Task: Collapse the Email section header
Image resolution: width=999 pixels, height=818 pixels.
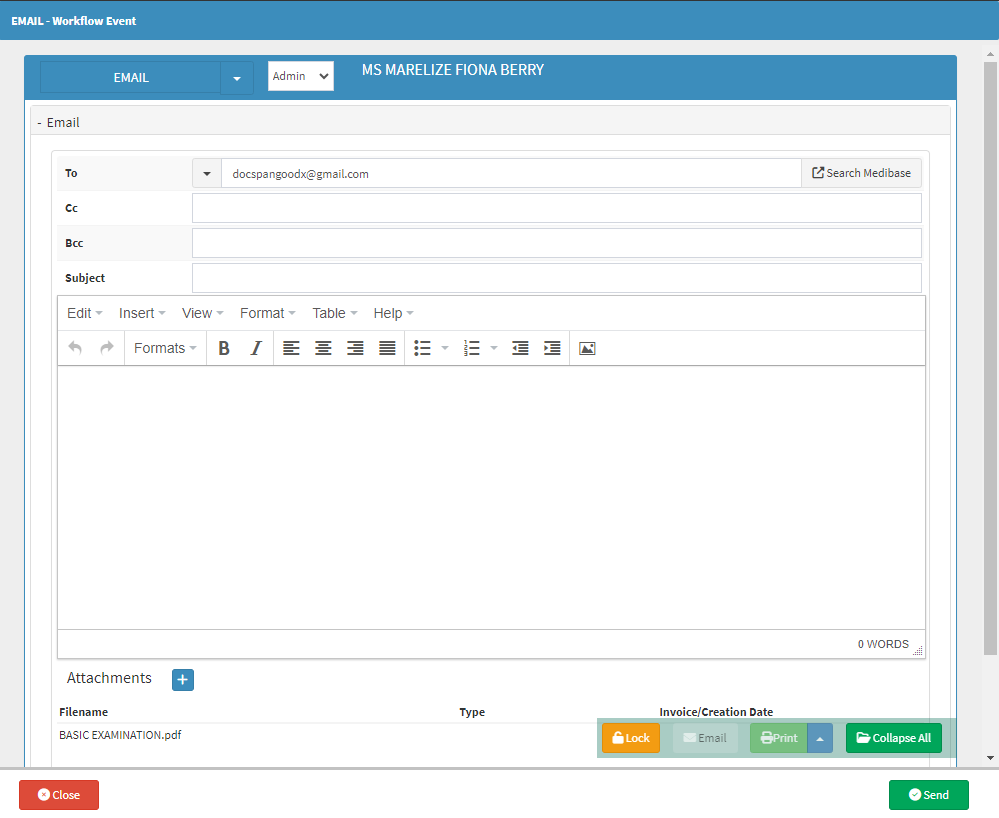Action: tap(58, 122)
